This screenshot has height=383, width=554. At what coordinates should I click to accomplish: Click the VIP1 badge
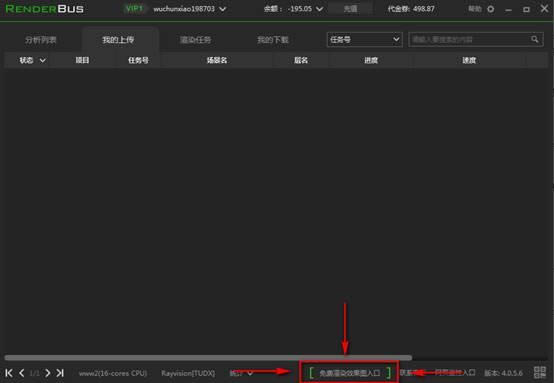click(x=134, y=8)
